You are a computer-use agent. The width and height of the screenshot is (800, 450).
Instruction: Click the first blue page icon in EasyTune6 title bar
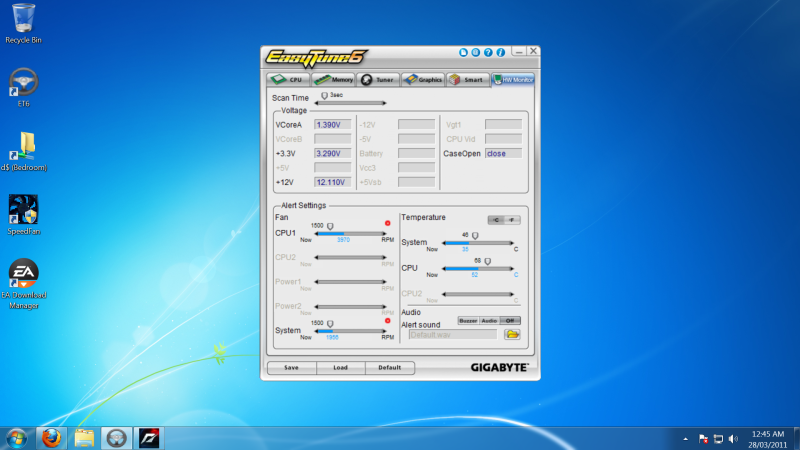tap(463, 53)
